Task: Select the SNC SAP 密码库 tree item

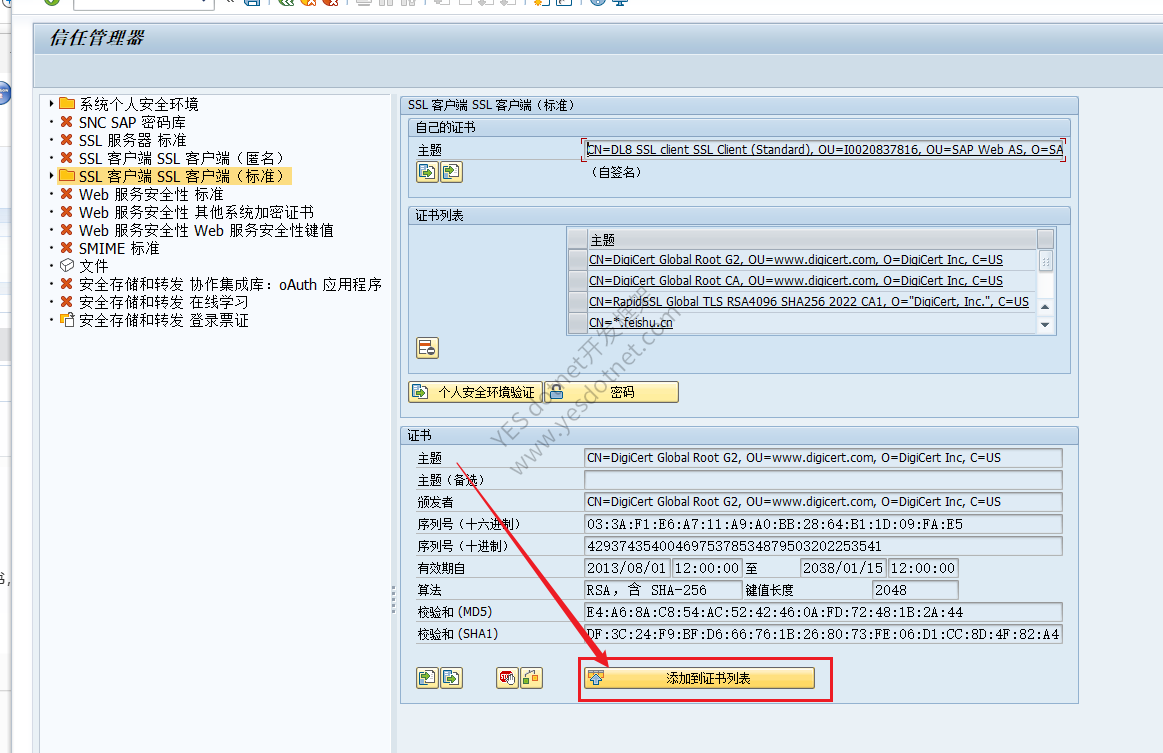Action: tap(132, 122)
